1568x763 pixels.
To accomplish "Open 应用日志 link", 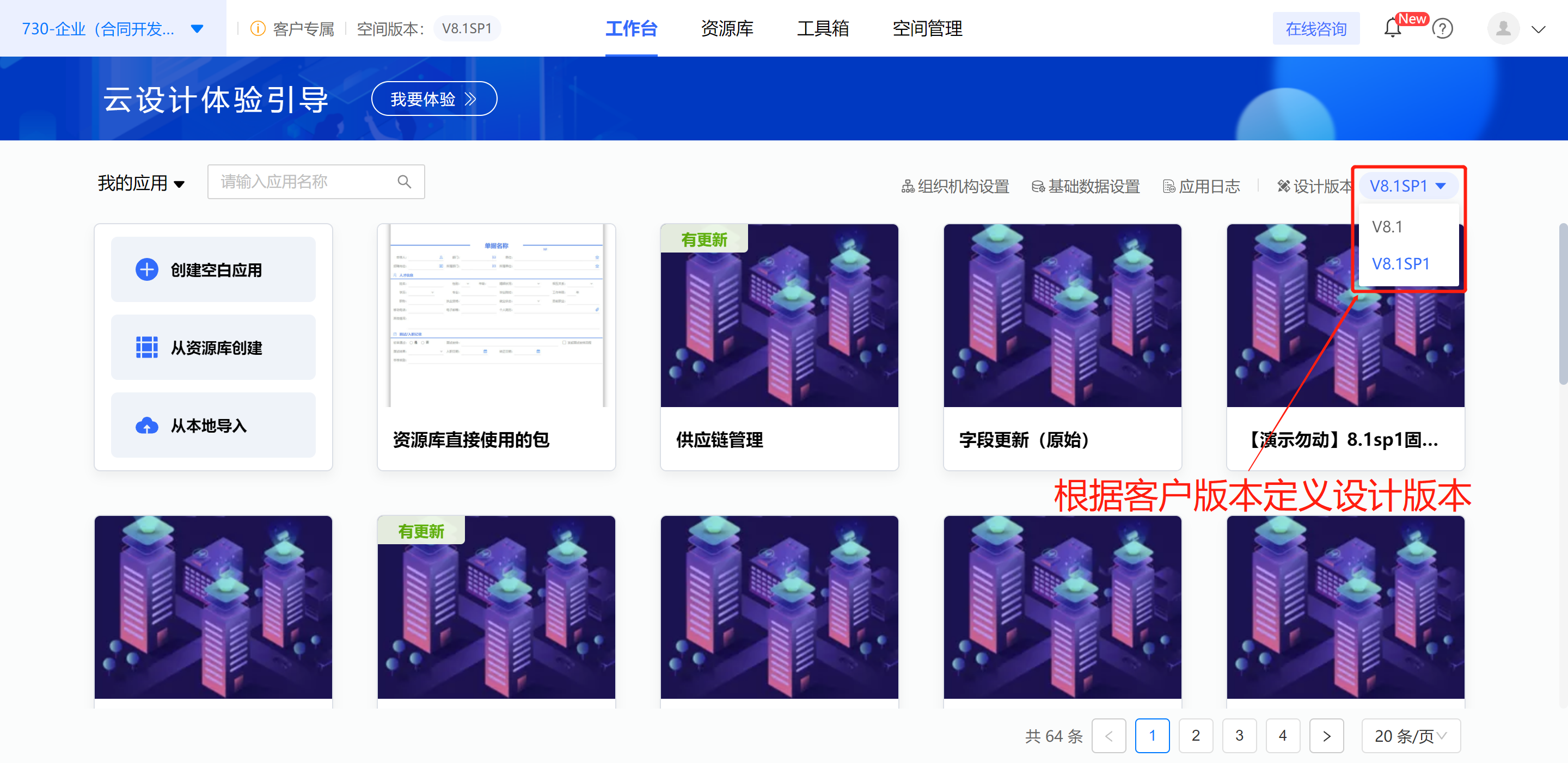I will pos(1200,186).
